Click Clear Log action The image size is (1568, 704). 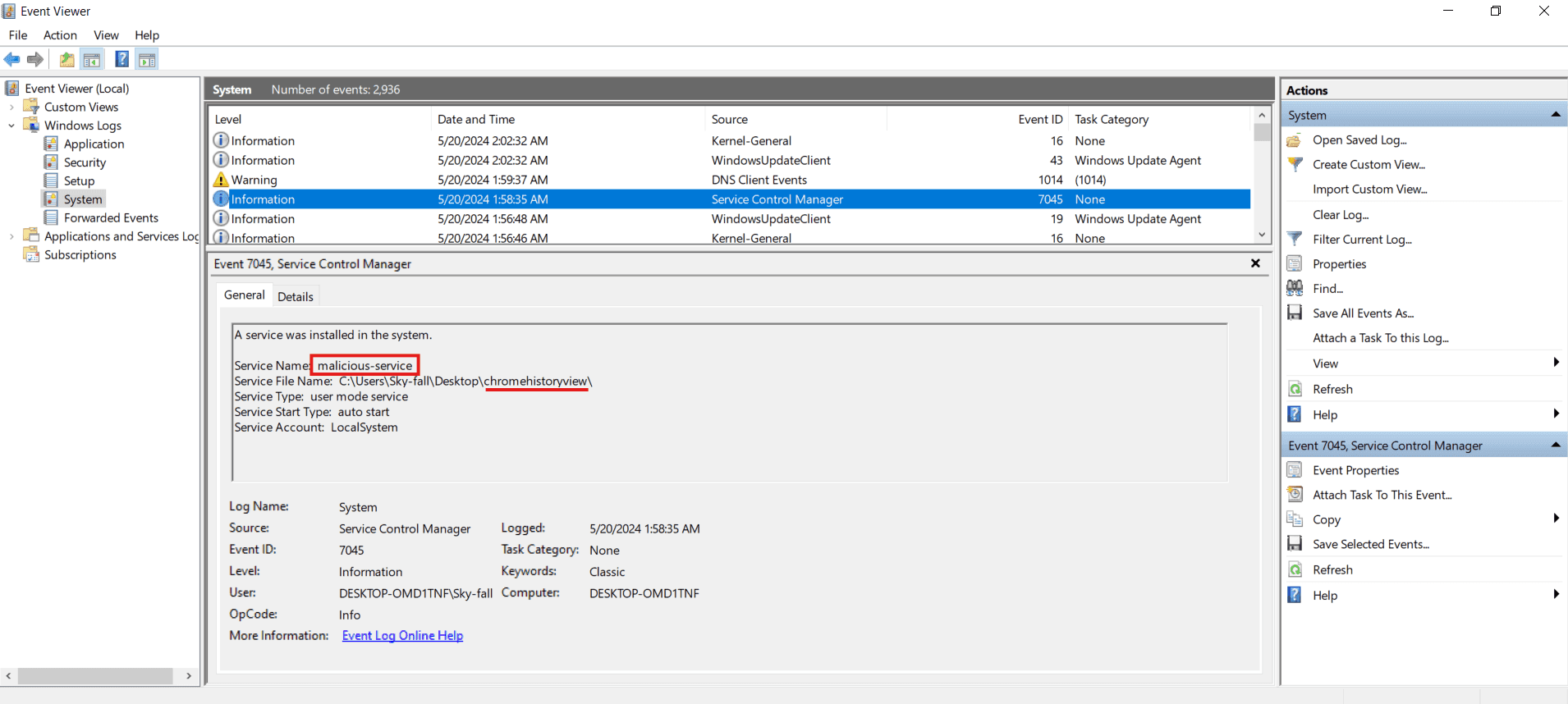click(x=1341, y=214)
